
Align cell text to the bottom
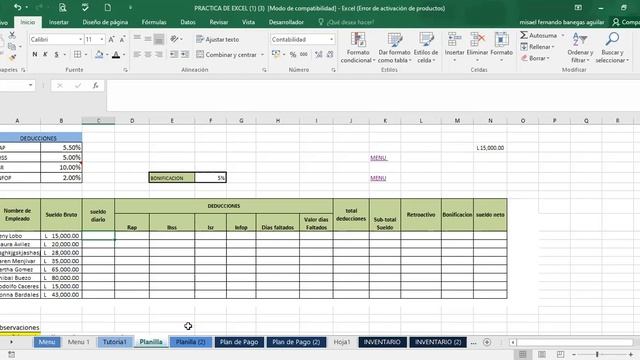159,39
